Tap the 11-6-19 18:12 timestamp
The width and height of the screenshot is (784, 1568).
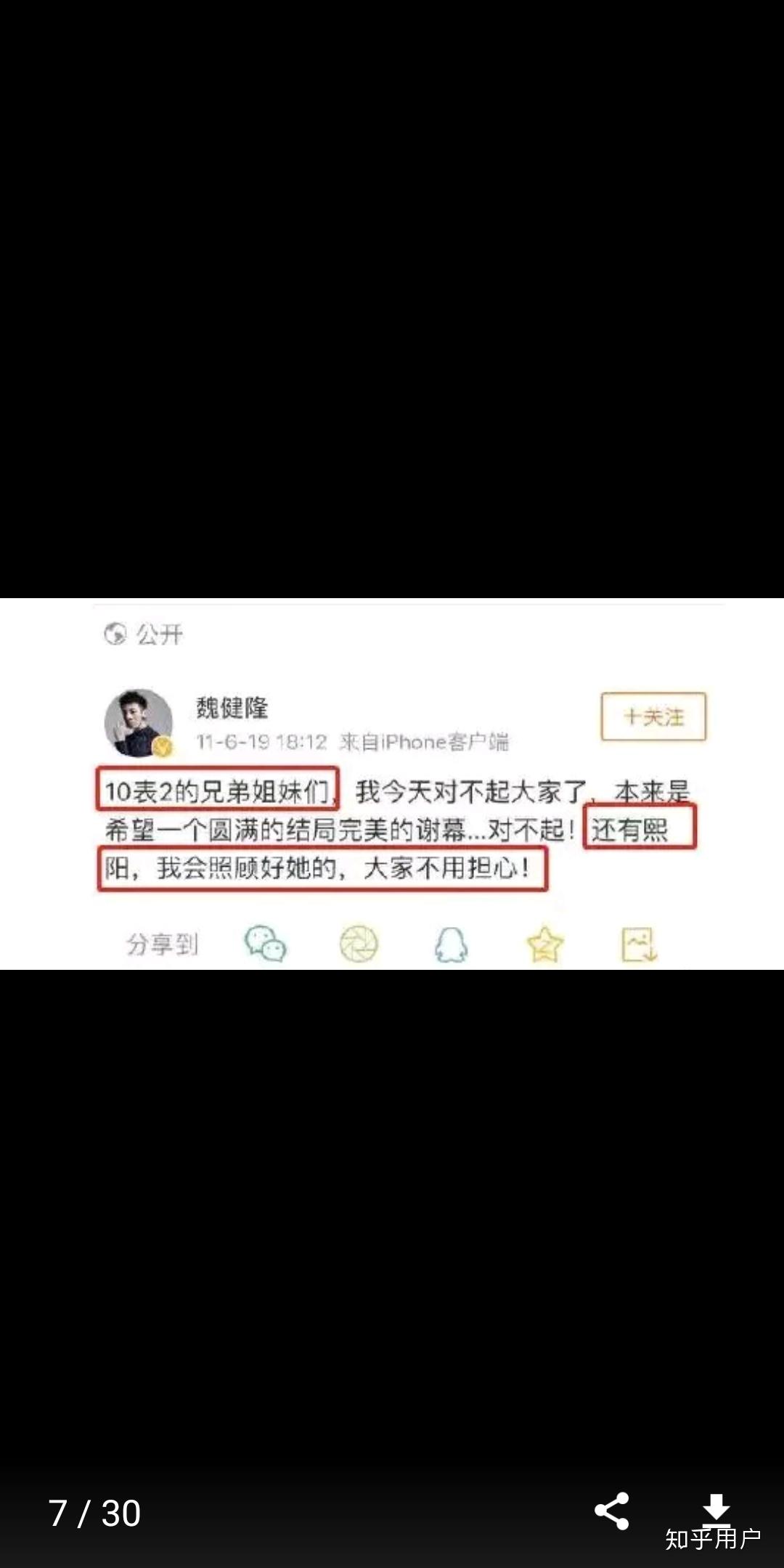pyautogui.click(x=262, y=742)
